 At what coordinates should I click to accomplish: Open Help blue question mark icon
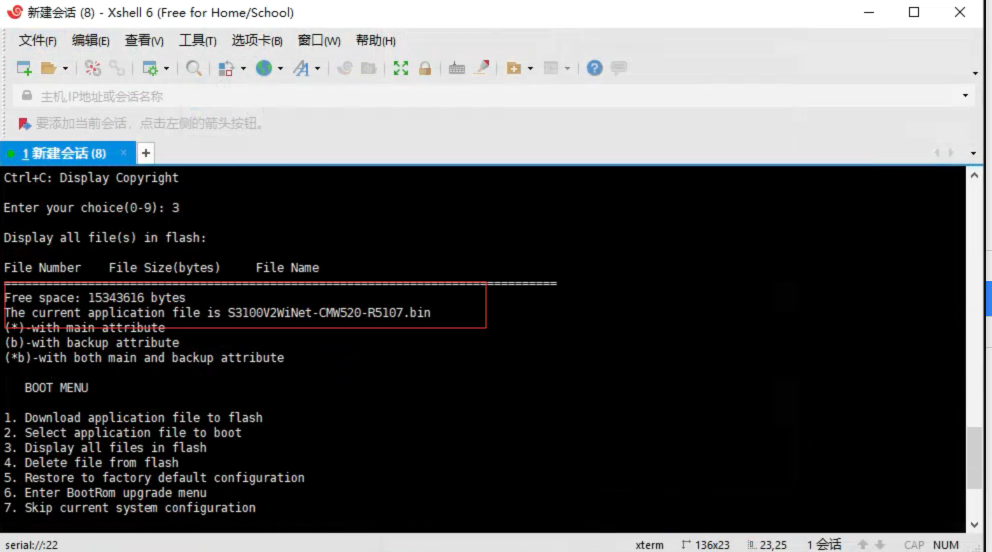point(594,68)
